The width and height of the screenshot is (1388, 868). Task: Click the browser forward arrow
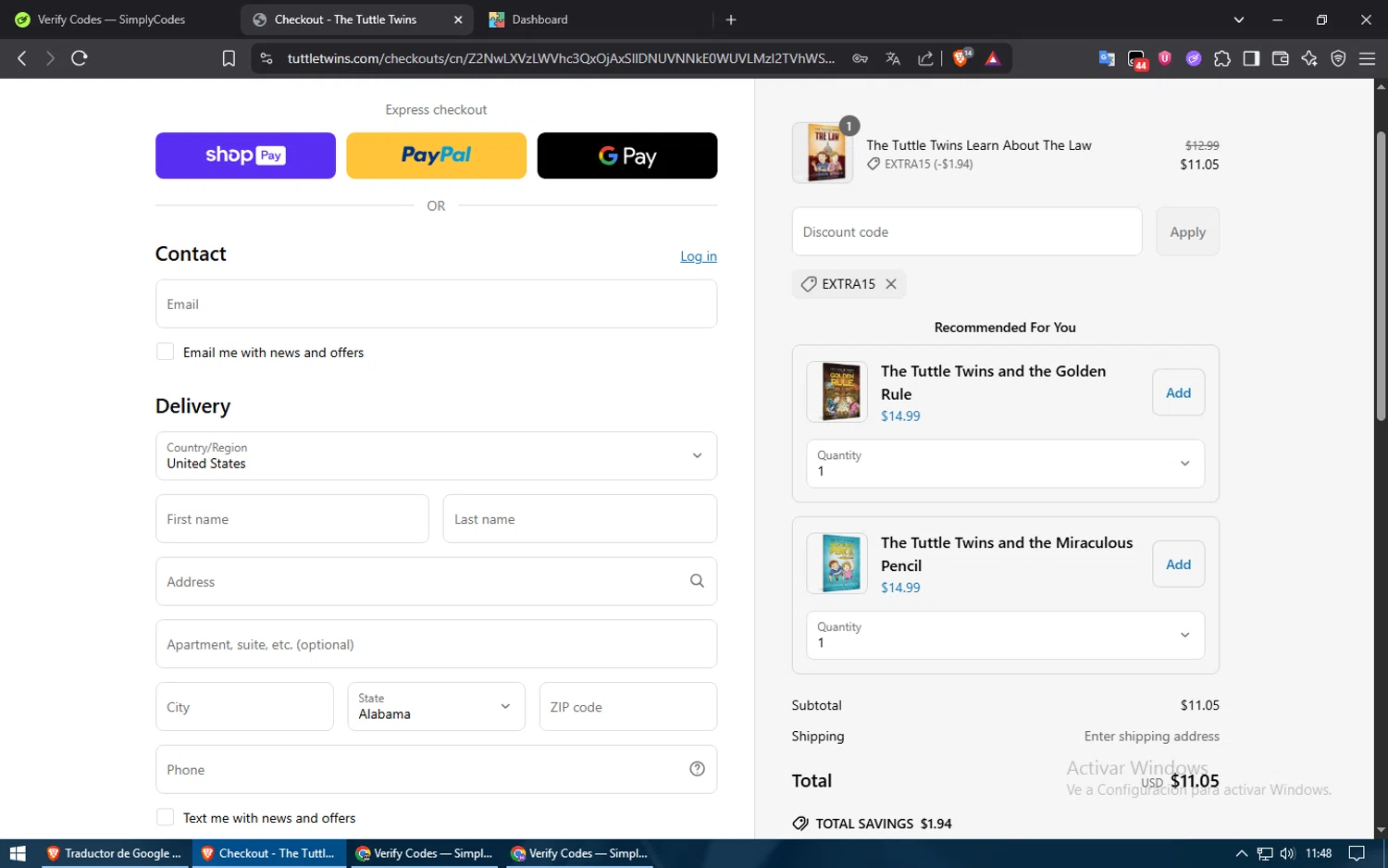[50, 58]
